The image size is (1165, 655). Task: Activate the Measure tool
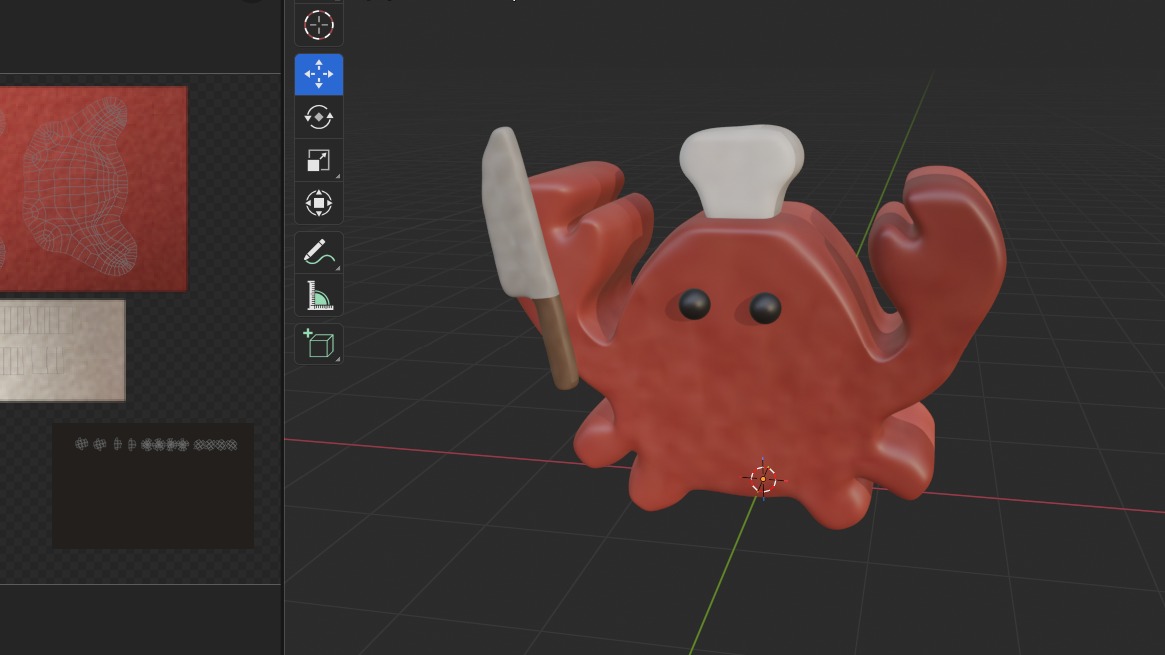318,295
